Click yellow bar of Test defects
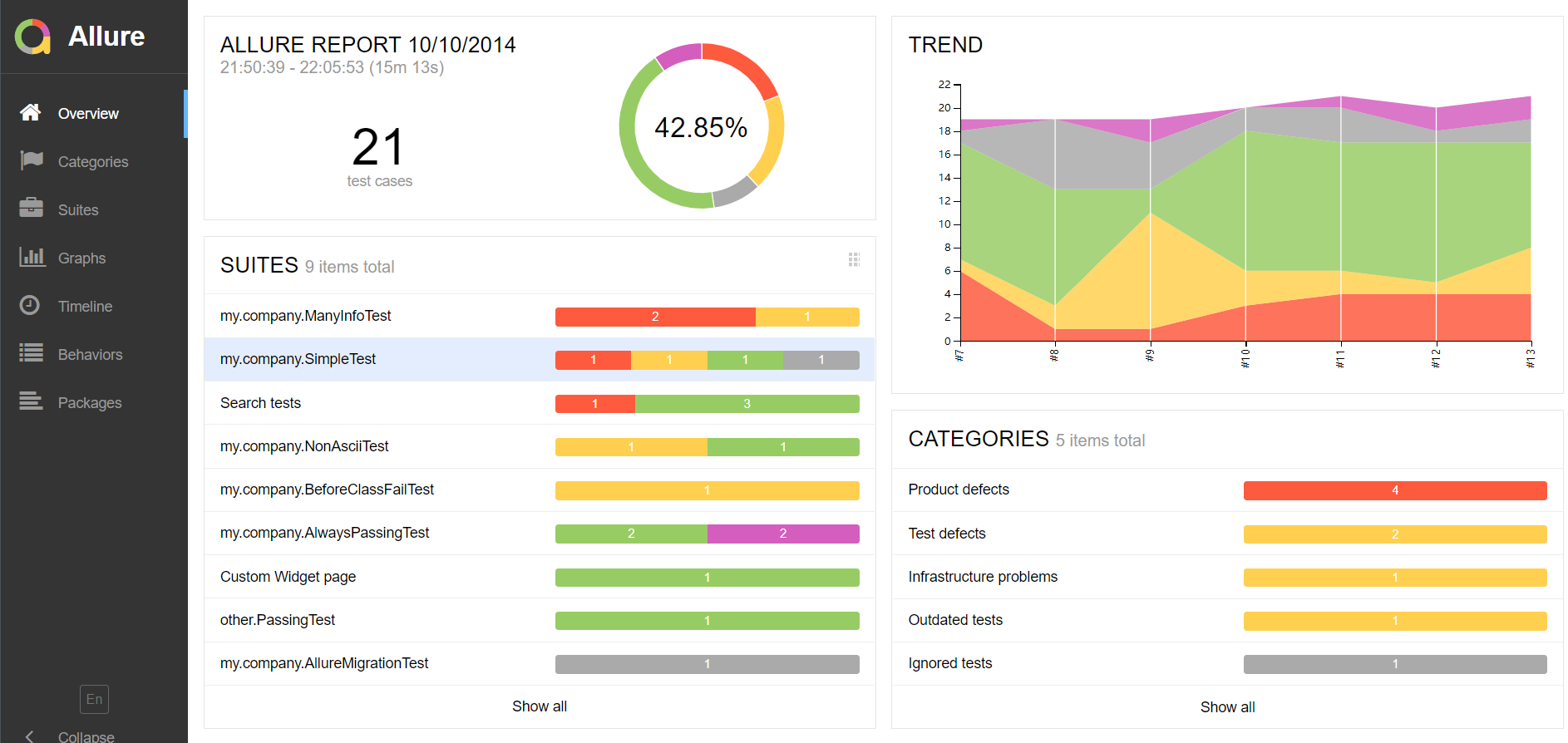 1395,534
